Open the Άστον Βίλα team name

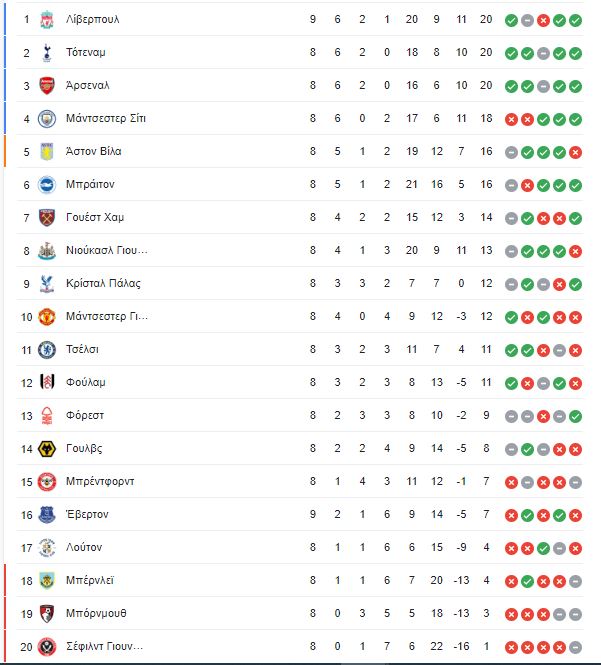[x=93, y=151]
